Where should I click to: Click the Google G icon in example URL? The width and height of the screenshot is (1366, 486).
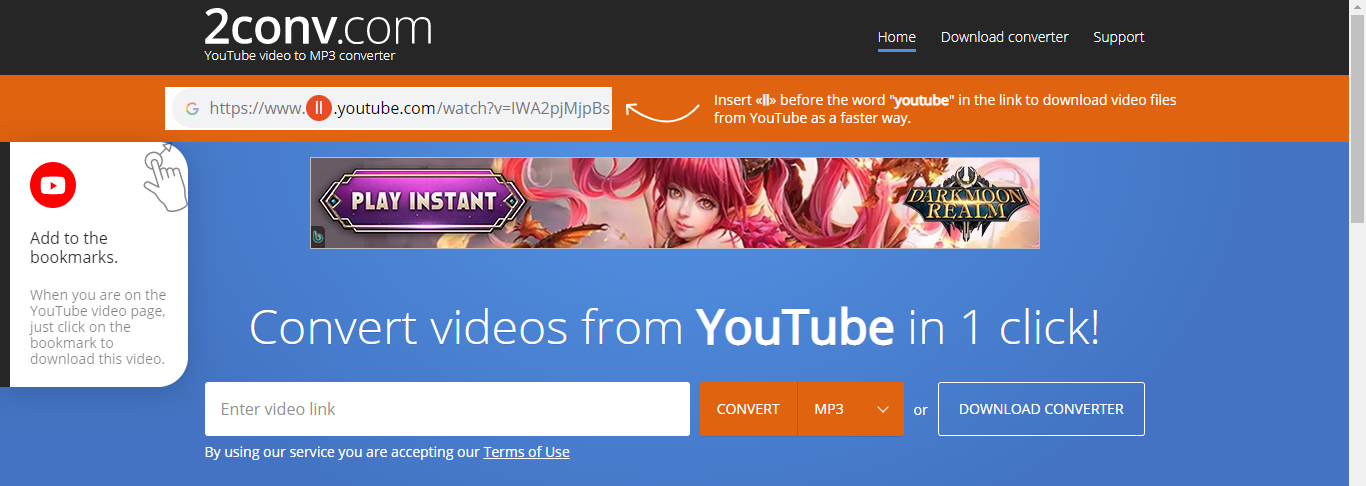(192, 109)
